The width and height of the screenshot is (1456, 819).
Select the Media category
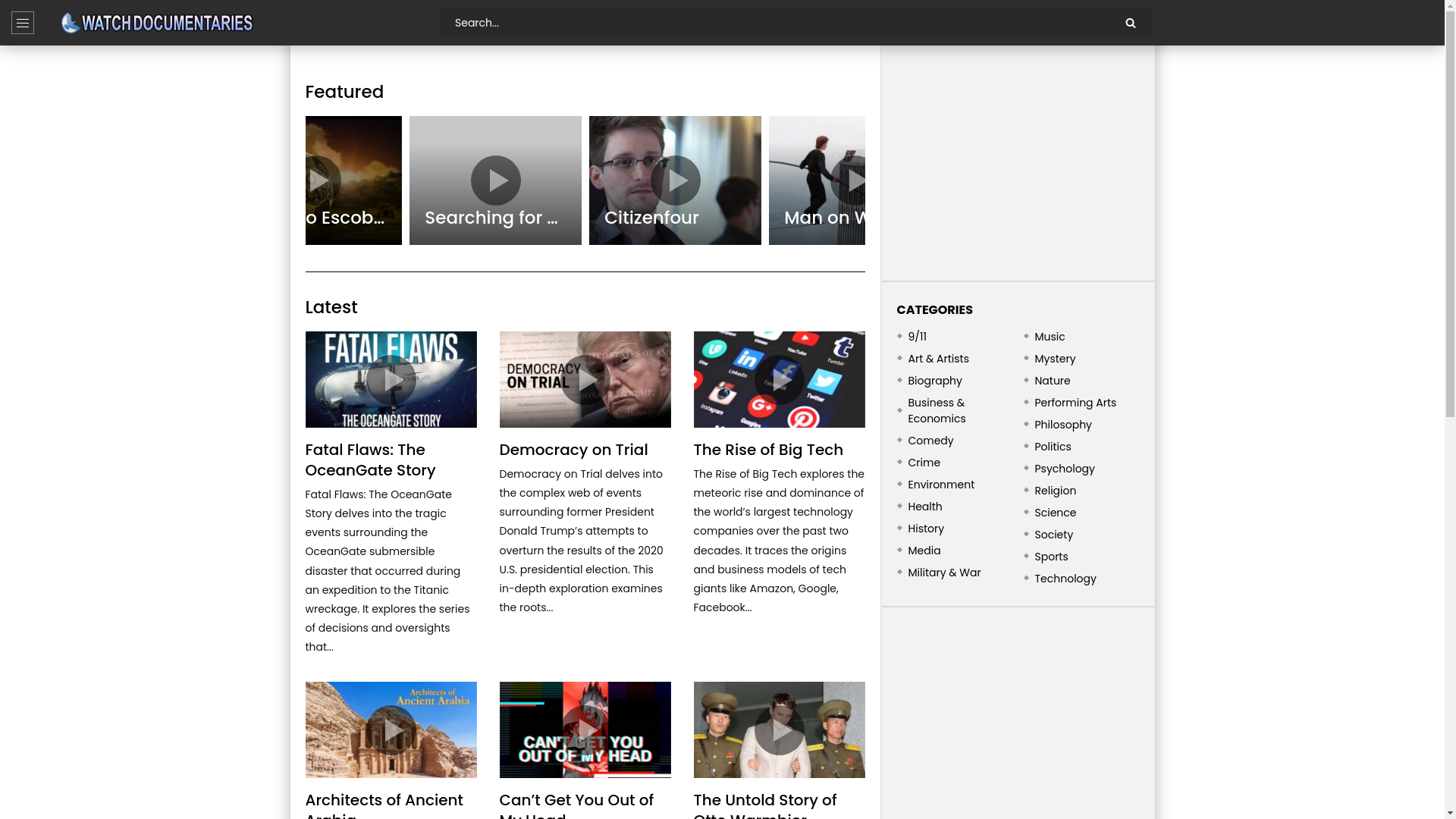924,551
